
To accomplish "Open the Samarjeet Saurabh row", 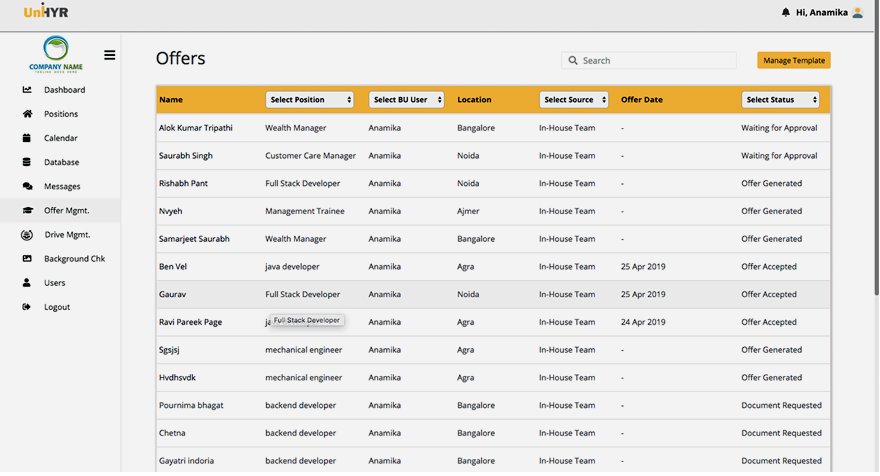I will pyautogui.click(x=493, y=239).
